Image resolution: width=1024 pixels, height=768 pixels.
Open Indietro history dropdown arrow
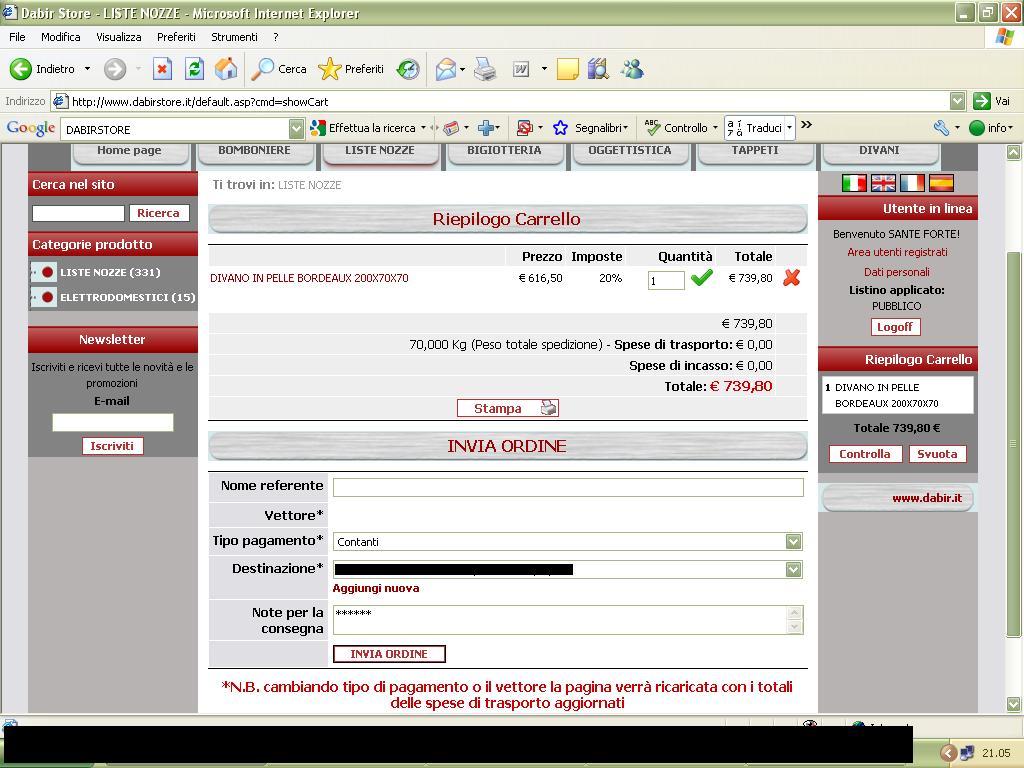pyautogui.click(x=88, y=69)
